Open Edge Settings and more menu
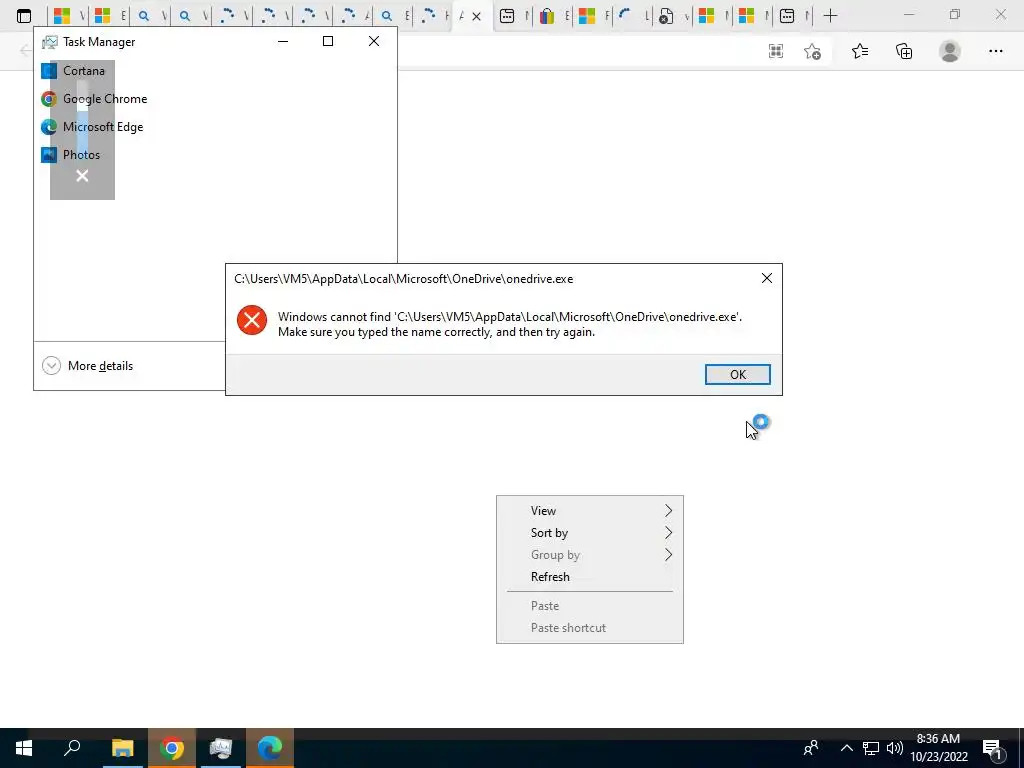The image size is (1024, 768). tap(995, 51)
